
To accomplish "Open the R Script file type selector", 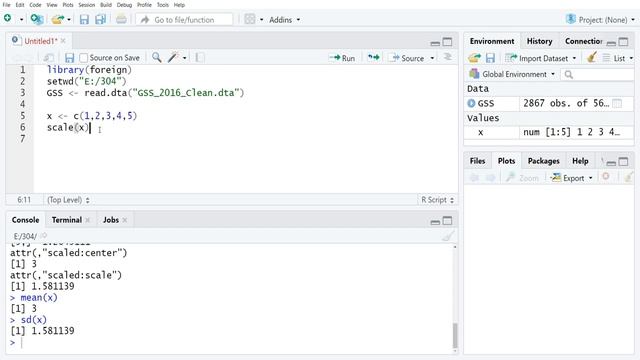I will point(437,200).
